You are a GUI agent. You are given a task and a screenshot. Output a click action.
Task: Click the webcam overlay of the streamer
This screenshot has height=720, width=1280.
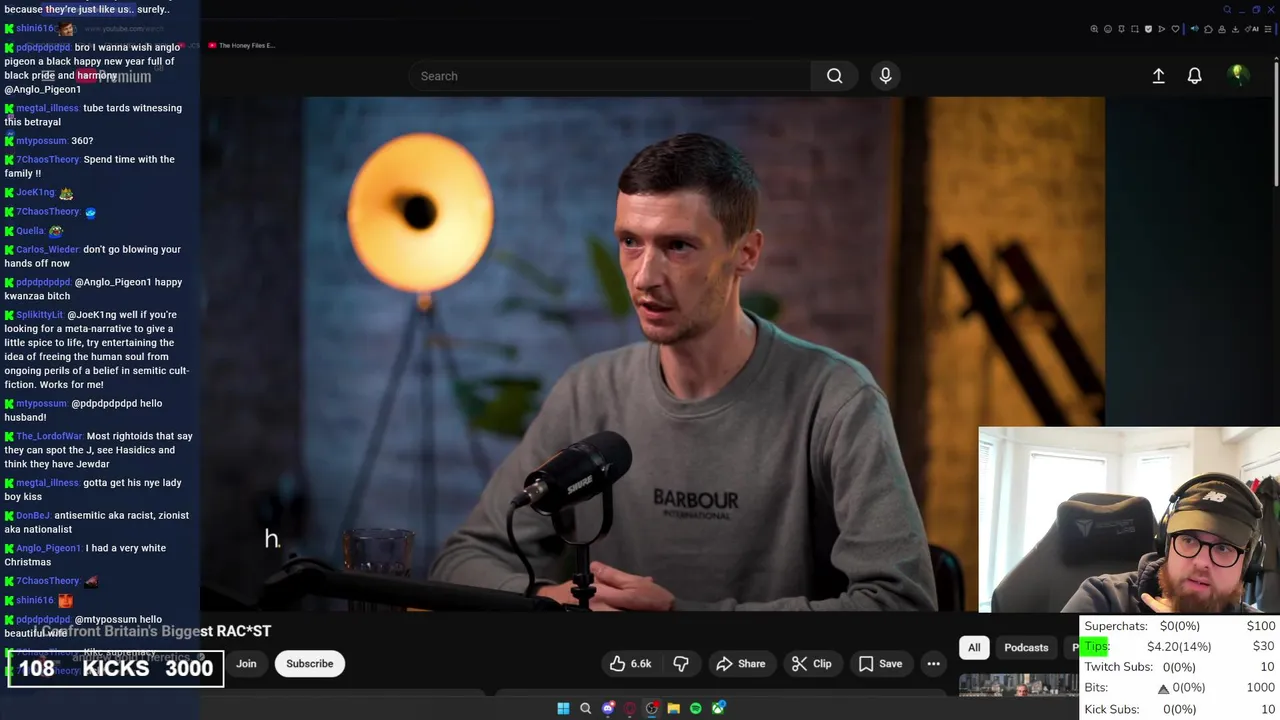point(1129,520)
